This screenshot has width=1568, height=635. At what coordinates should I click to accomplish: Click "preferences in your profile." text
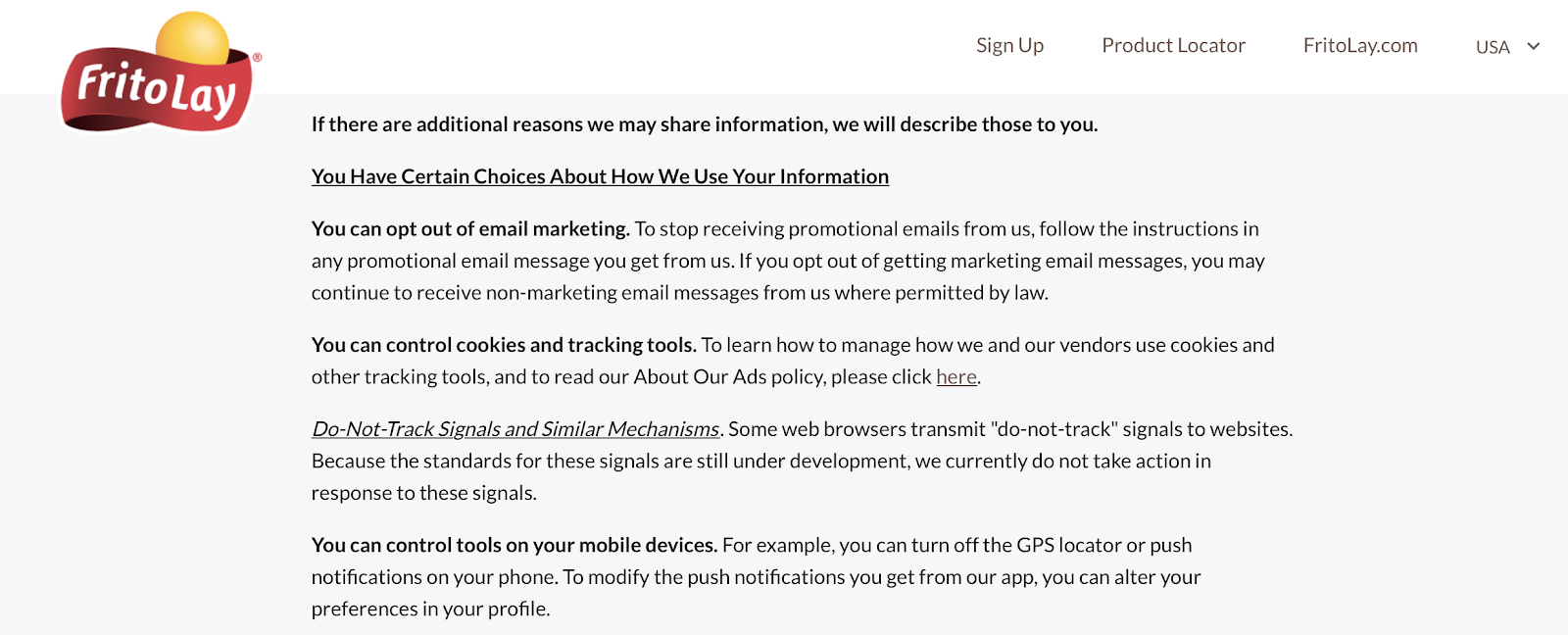(430, 610)
